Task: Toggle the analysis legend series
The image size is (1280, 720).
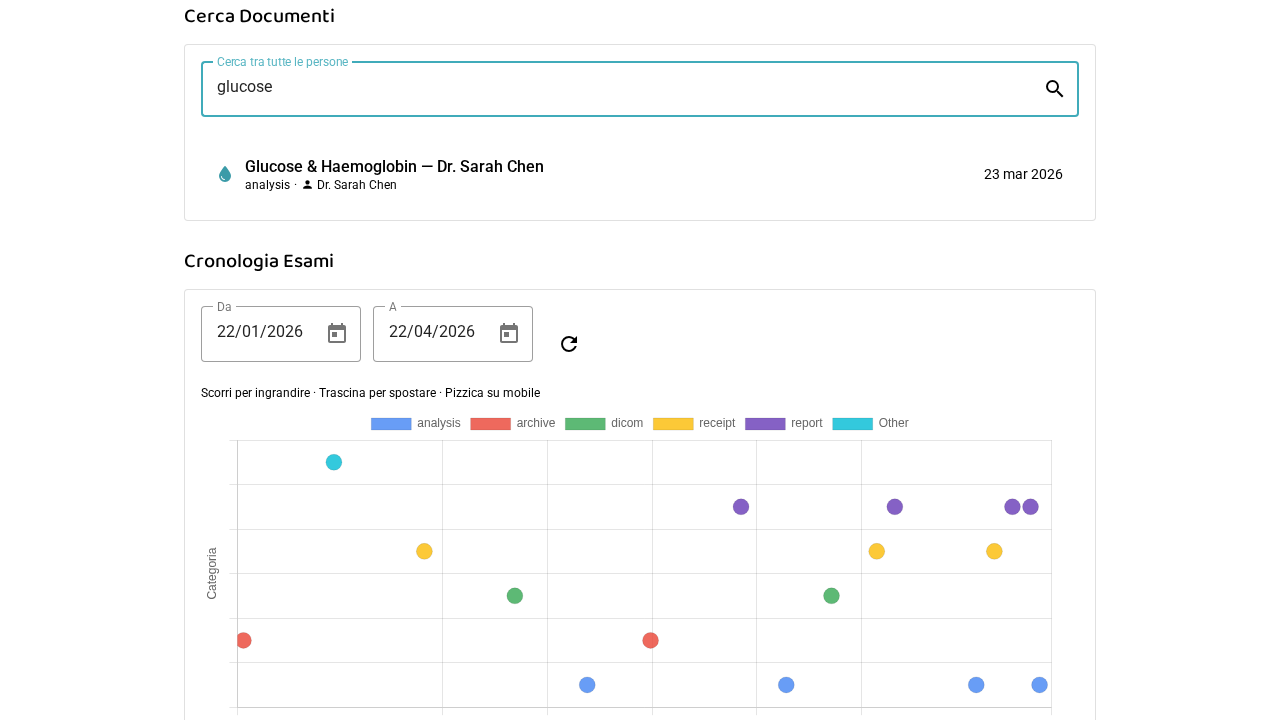Action: click(415, 424)
